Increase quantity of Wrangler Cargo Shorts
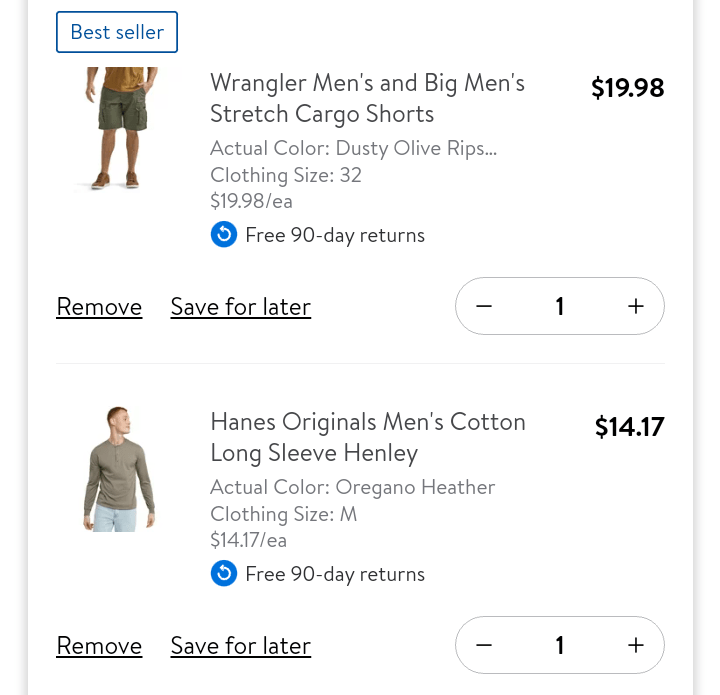This screenshot has width=720, height=695. click(x=636, y=306)
